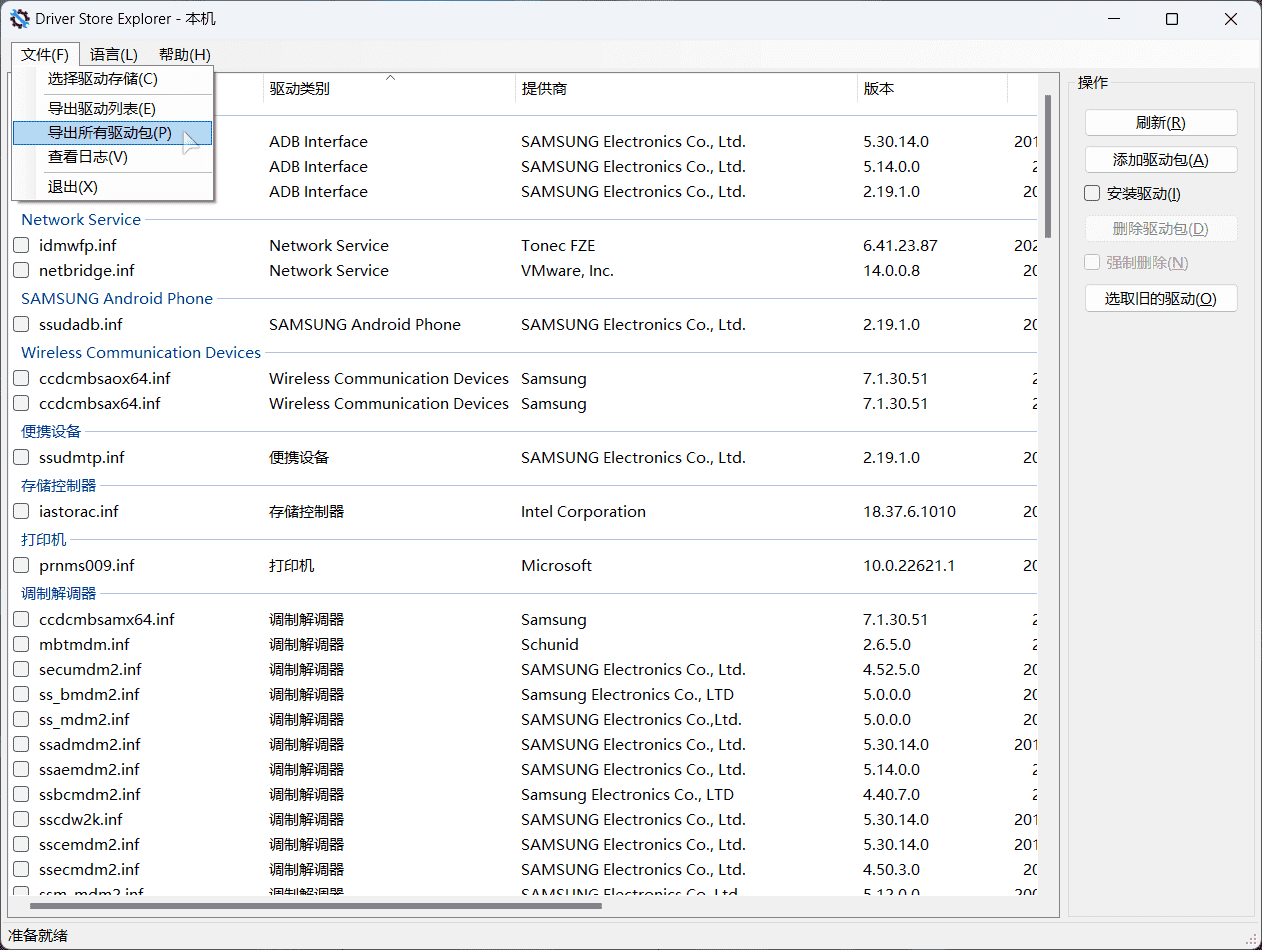
Task: Check the iastorac.inf driver checkbox
Action: (x=21, y=511)
